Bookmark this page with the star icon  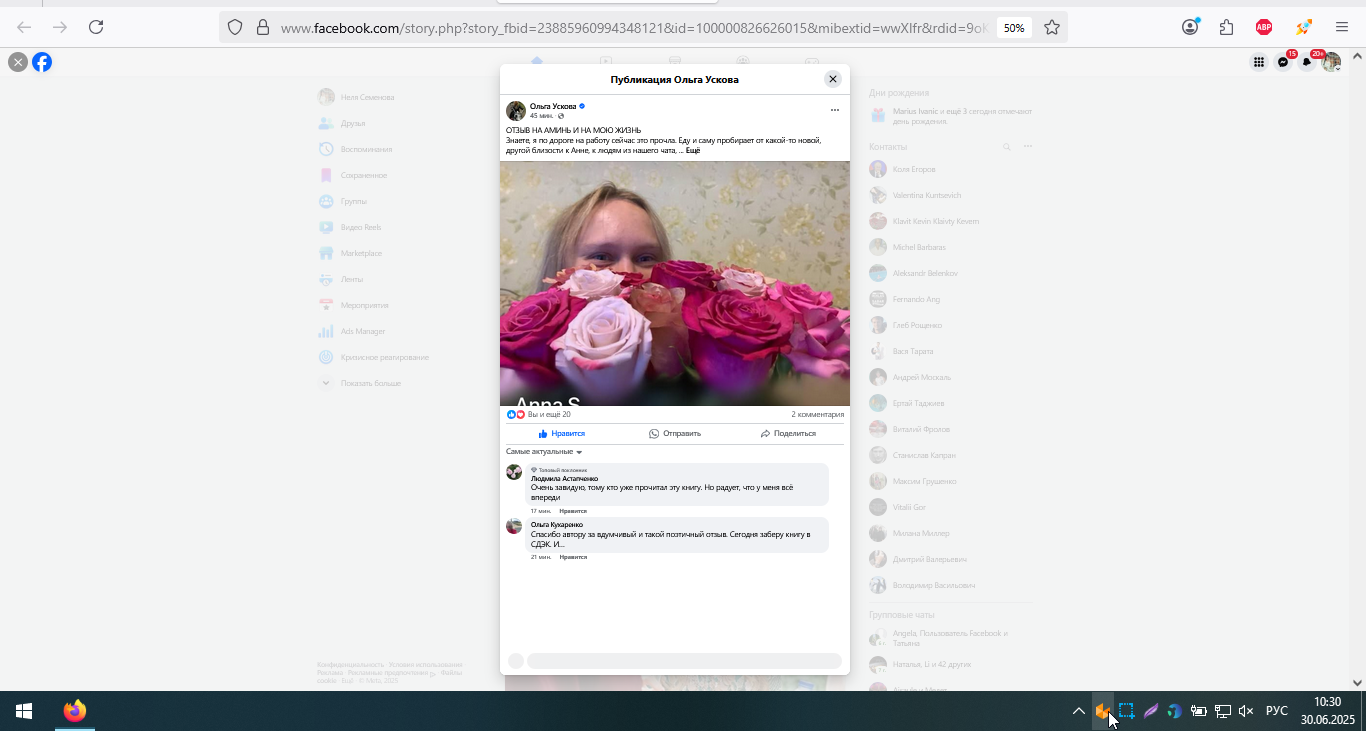pos(1052,28)
